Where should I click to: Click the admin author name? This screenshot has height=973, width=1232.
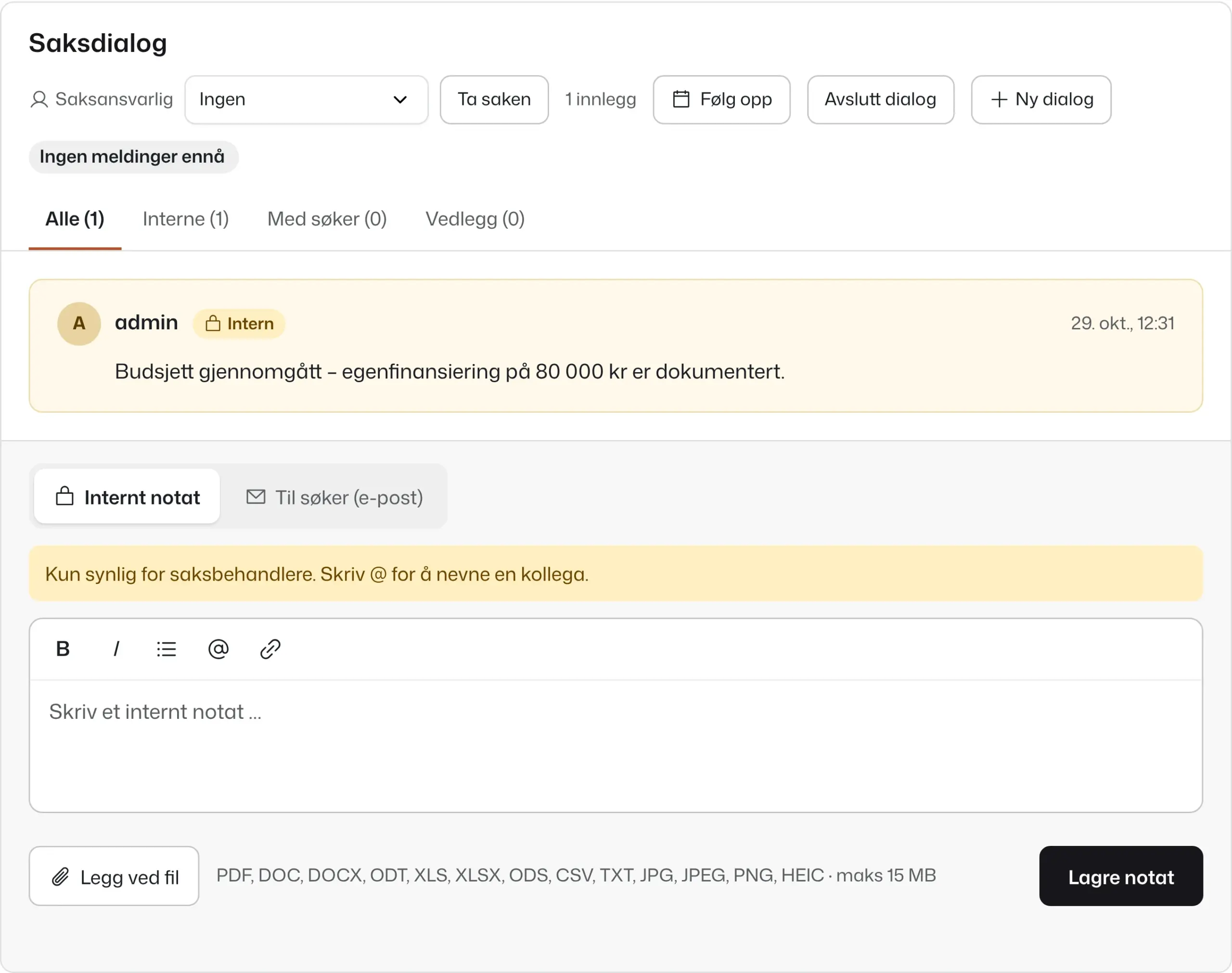[146, 323]
